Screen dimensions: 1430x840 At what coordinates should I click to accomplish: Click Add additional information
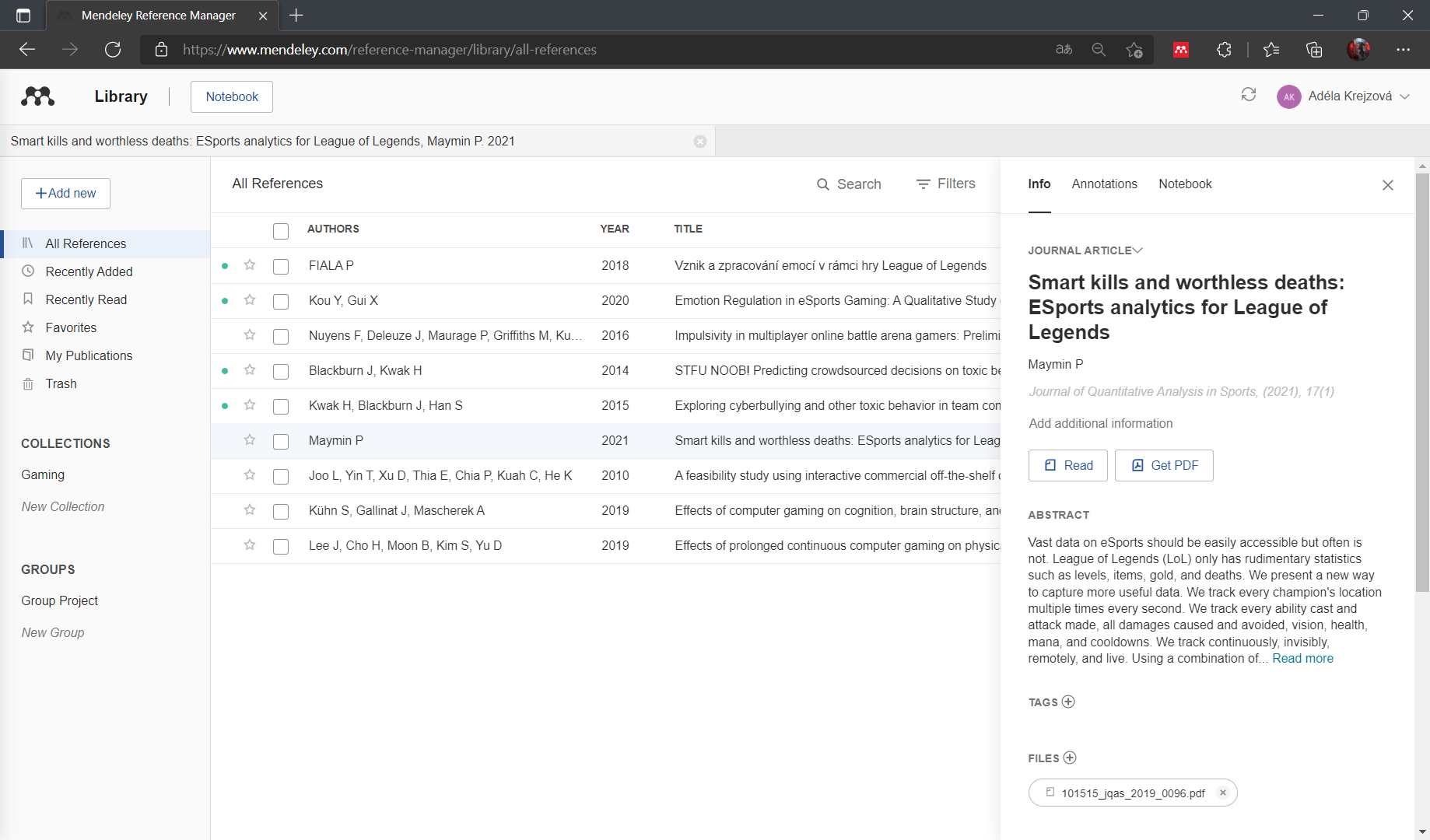(1100, 423)
